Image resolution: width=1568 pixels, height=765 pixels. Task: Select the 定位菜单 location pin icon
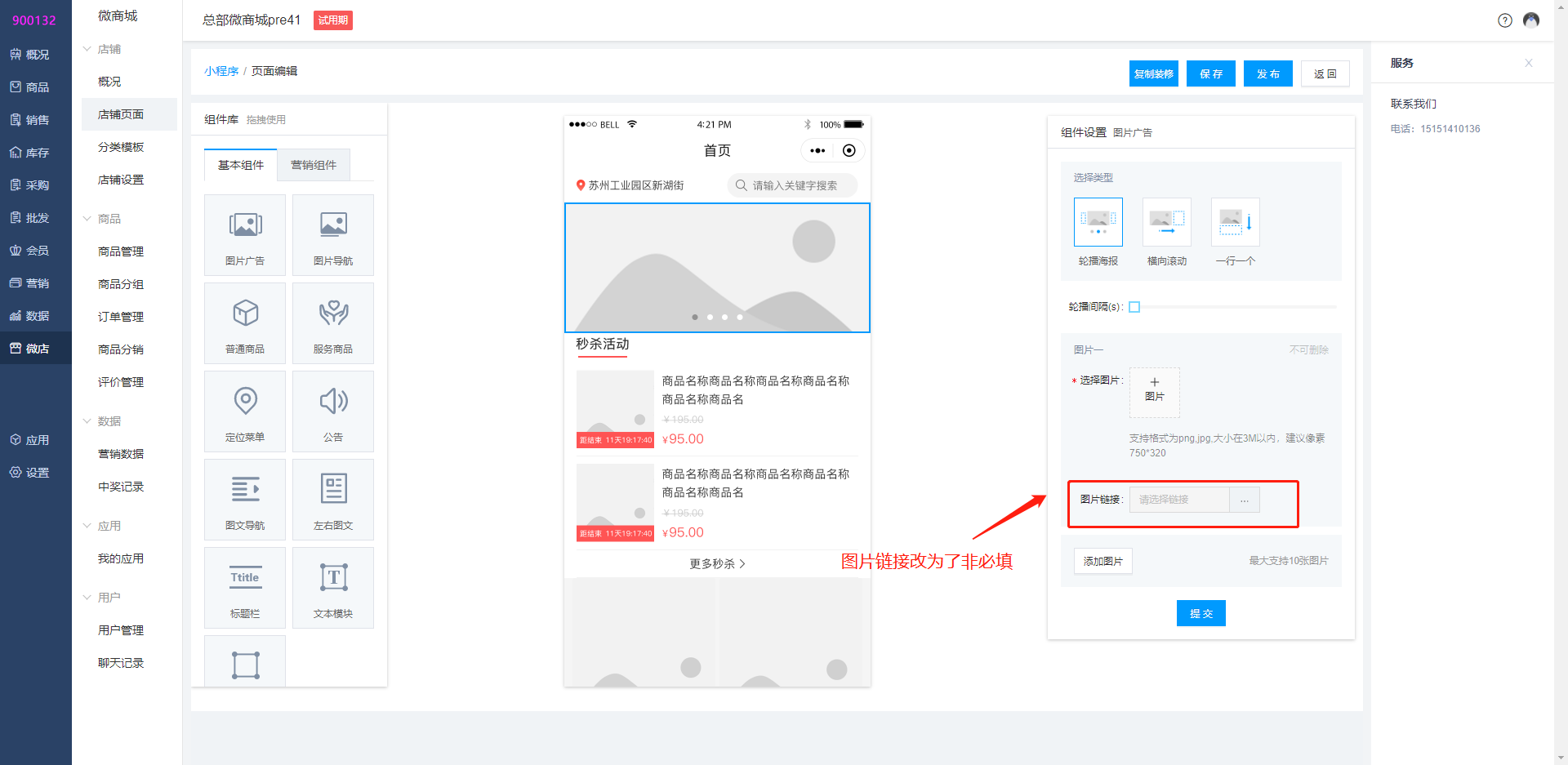point(245,401)
